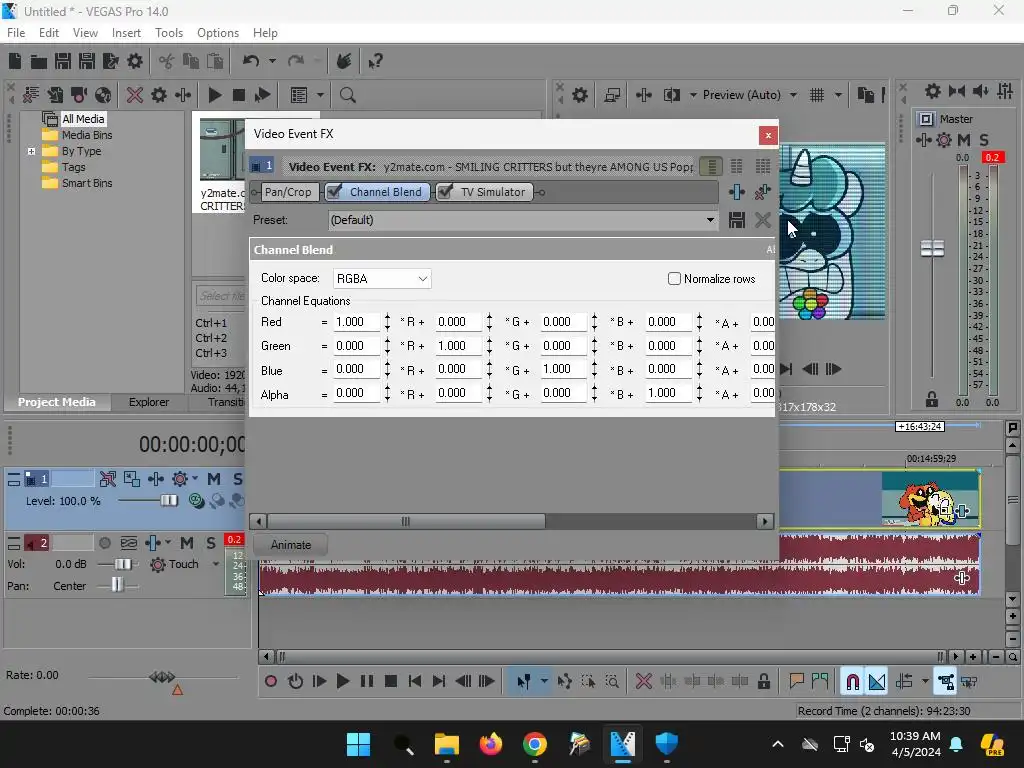Open File Explorer from taskbar
The width and height of the screenshot is (1024, 768).
(x=447, y=744)
